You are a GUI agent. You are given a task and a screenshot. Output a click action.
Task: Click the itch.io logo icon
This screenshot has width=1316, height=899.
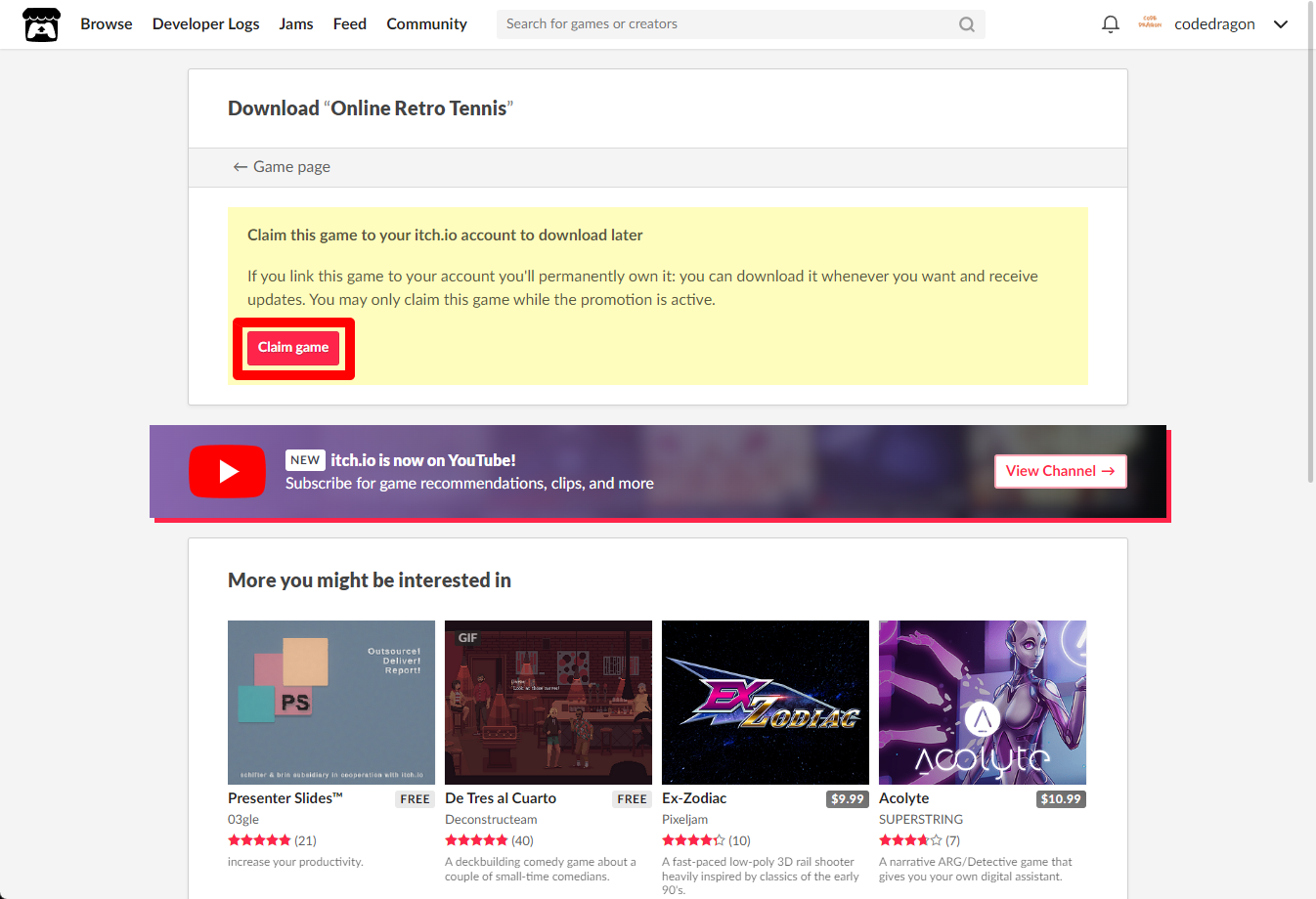[x=41, y=24]
